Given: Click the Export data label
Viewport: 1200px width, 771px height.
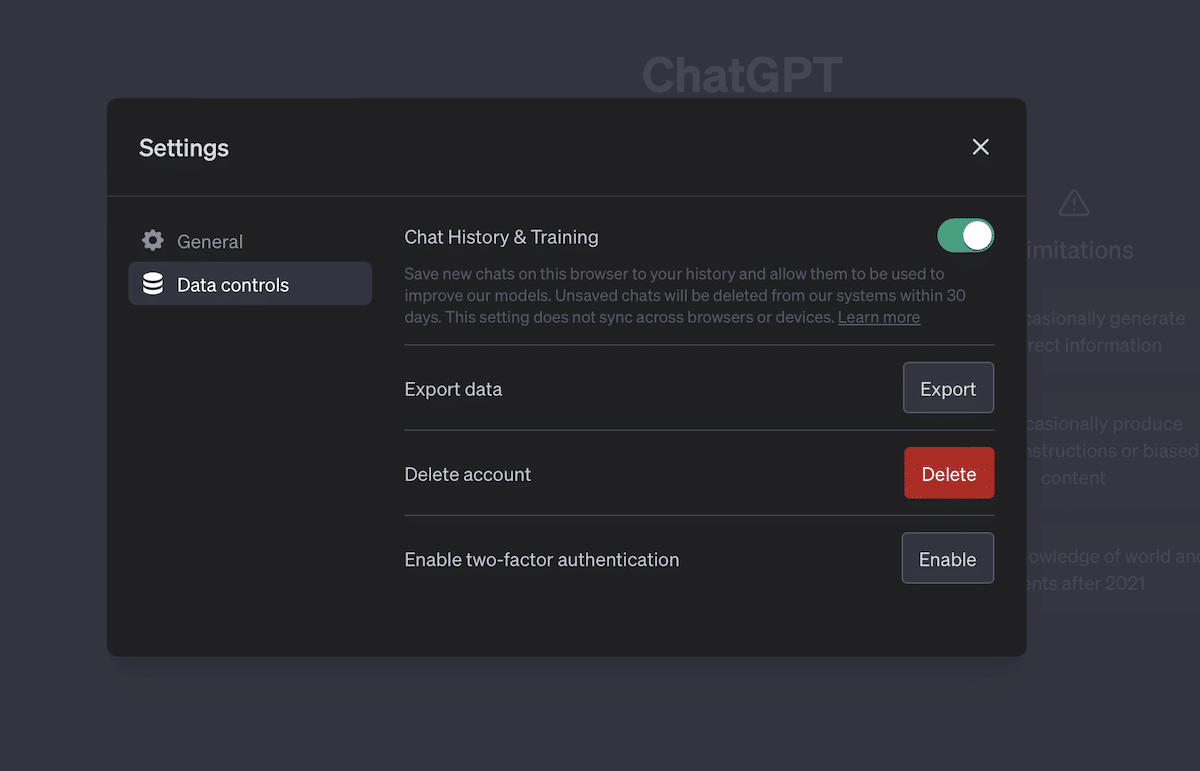Looking at the screenshot, I should pos(453,389).
